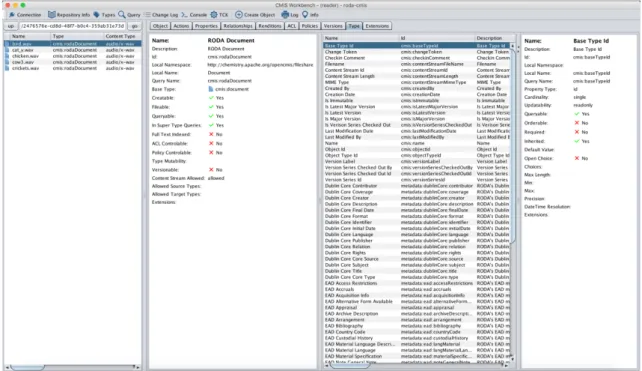Open the Query magnifier tool

(122, 15)
